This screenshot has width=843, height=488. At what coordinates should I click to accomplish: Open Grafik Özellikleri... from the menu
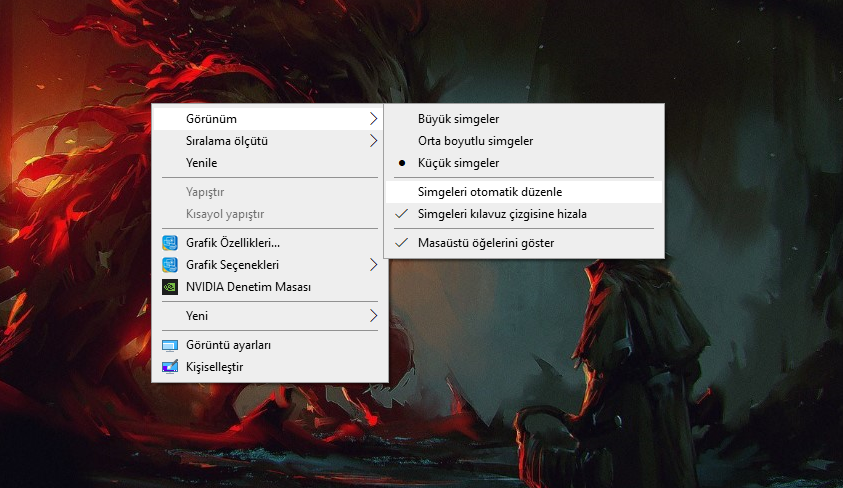coord(270,243)
